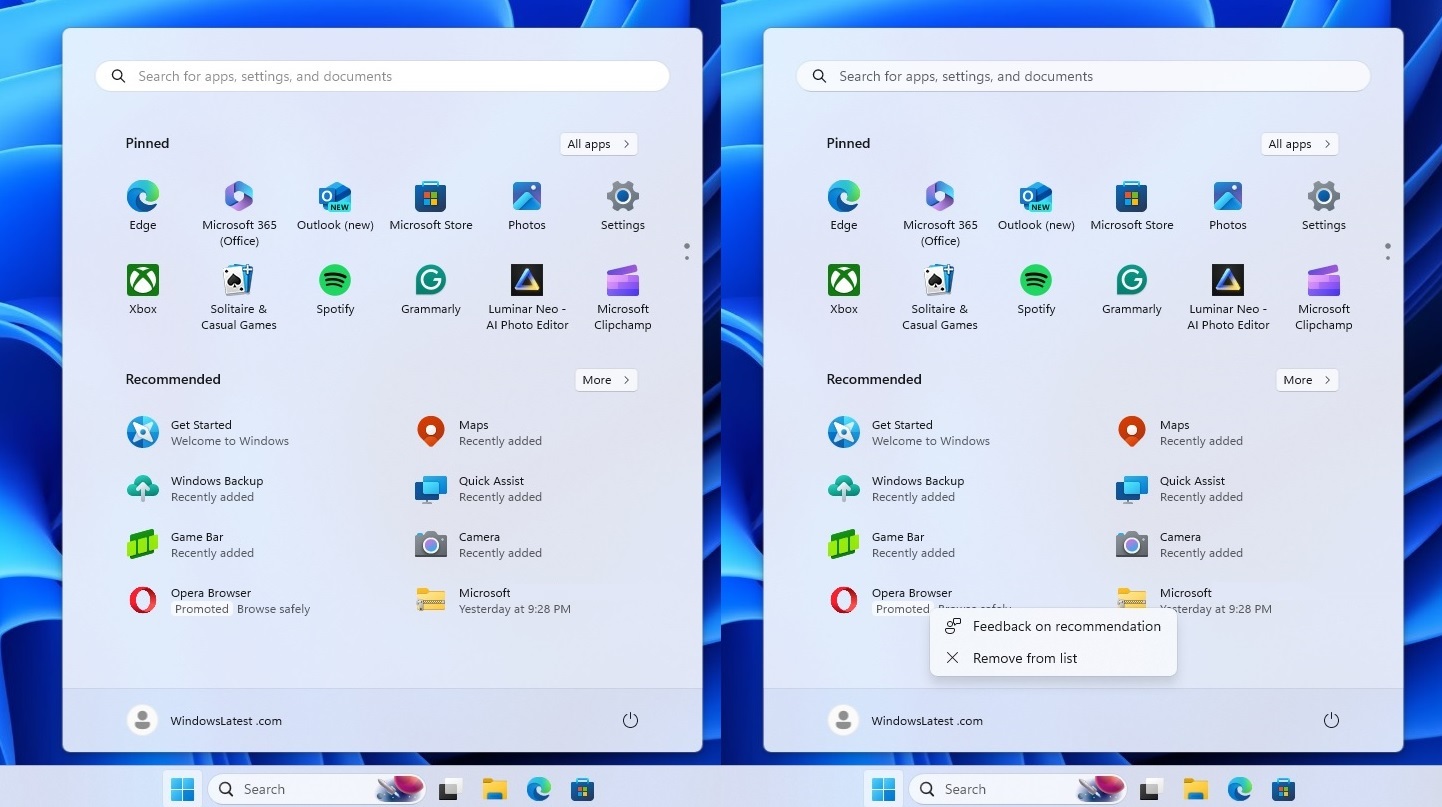Open the power options menu

[630, 720]
